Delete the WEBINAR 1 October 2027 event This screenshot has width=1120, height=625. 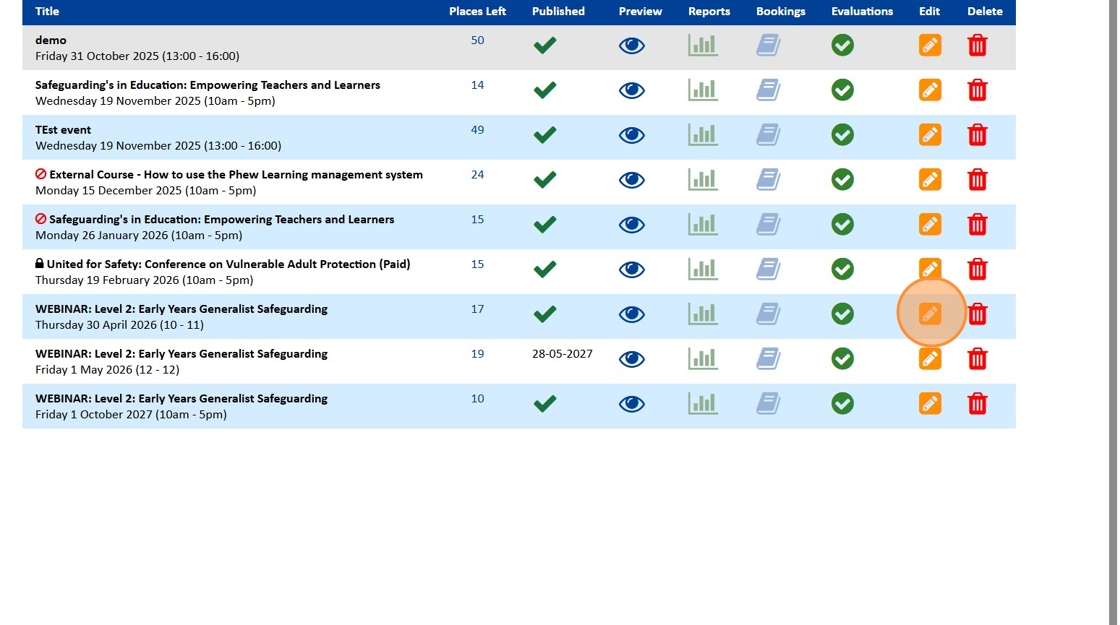pos(977,404)
